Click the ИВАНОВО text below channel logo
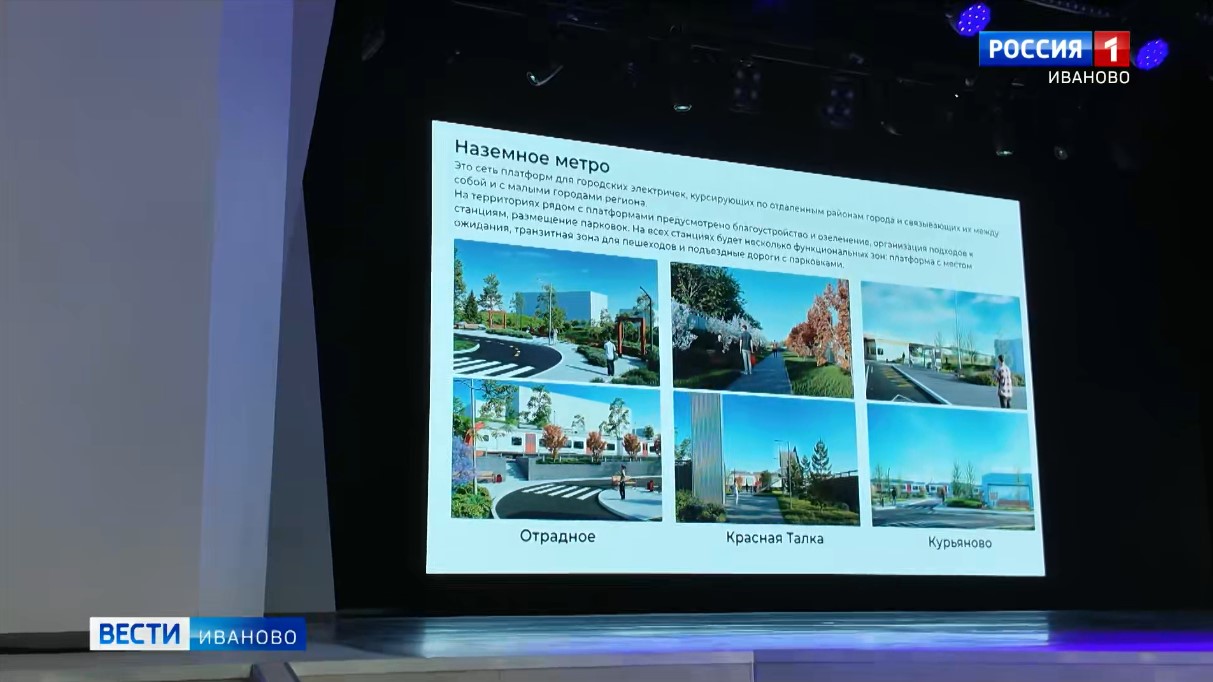1213x682 pixels. (1088, 77)
